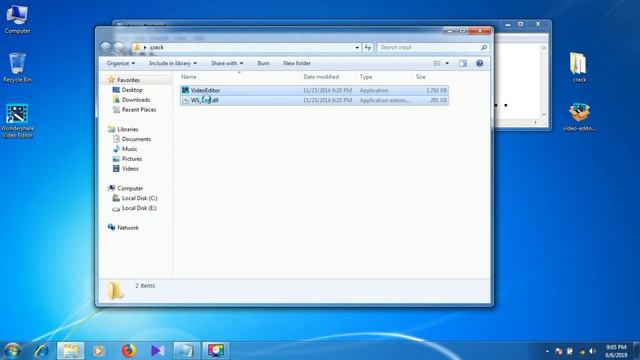Toggle the preview pane button
The height and width of the screenshot is (360, 640).
[x=463, y=63]
